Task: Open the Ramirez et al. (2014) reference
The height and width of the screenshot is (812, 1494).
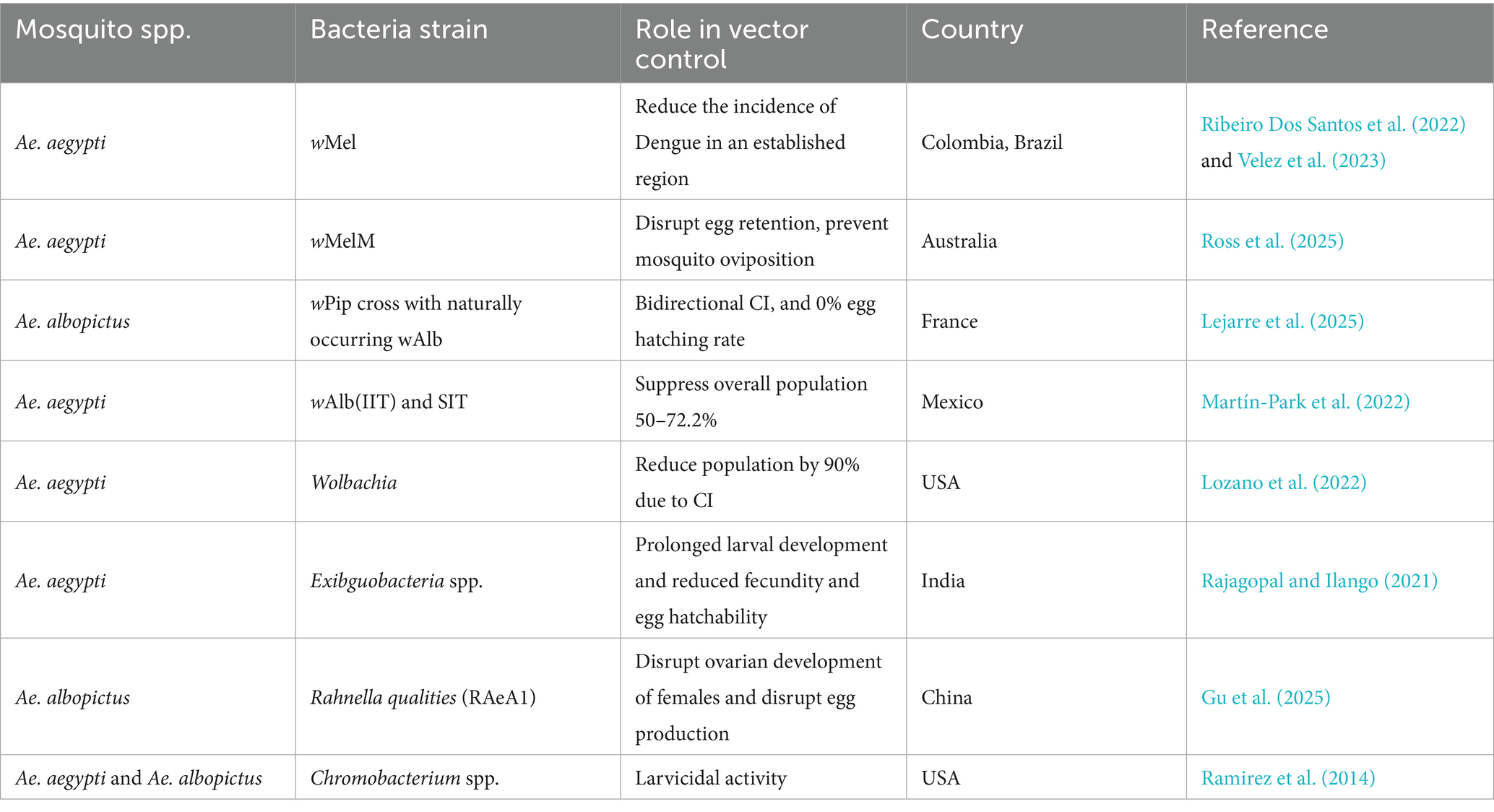Action: [1288, 778]
